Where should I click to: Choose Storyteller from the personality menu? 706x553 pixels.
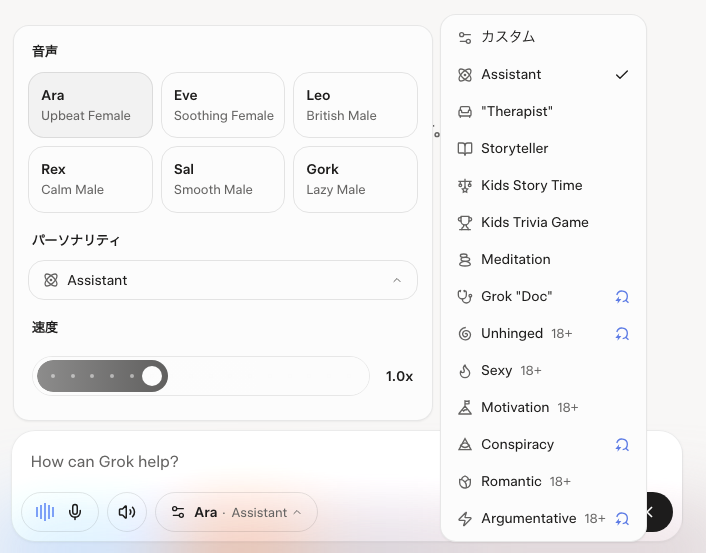tap(514, 148)
